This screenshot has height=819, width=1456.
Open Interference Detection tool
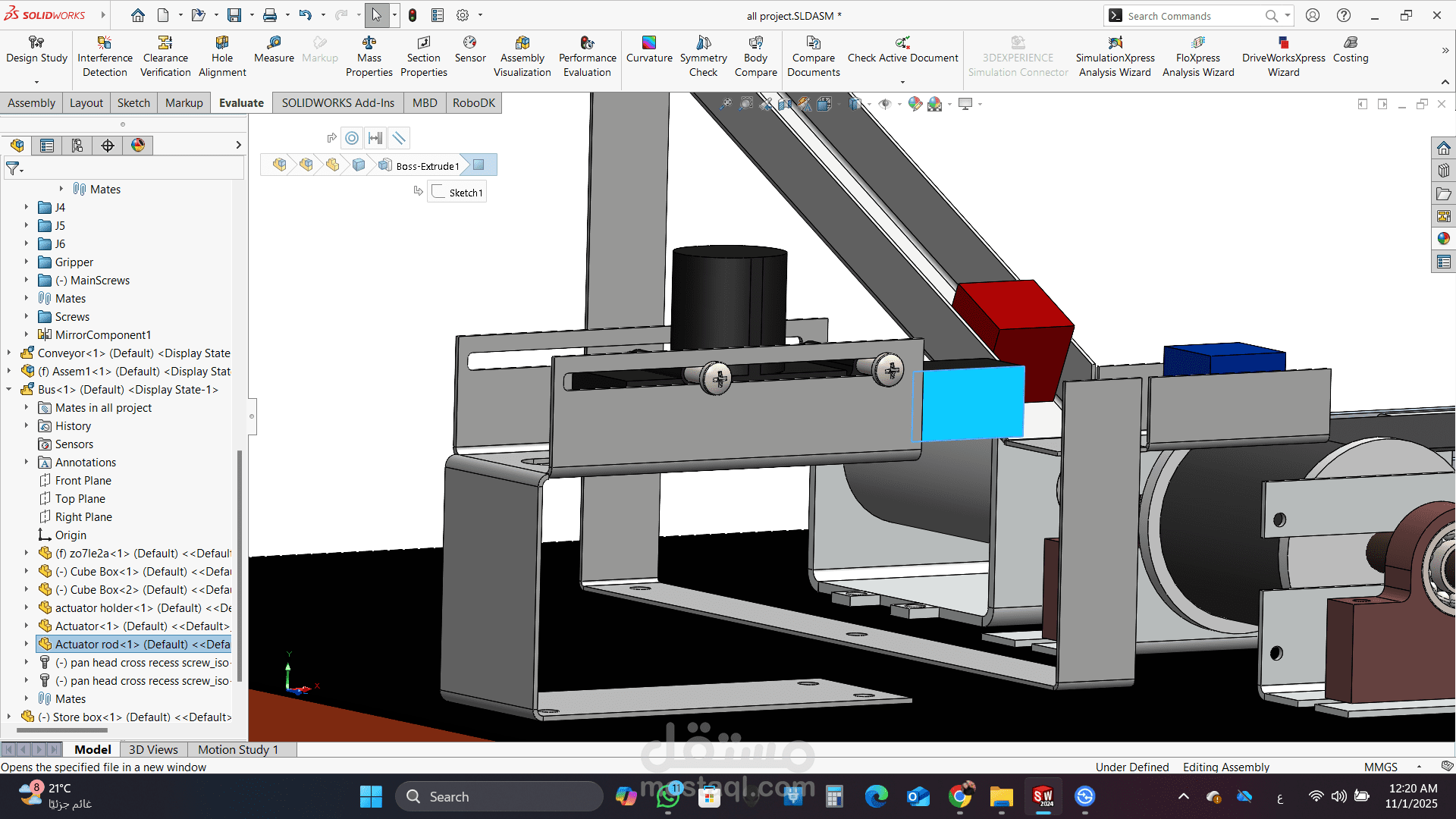[x=105, y=56]
